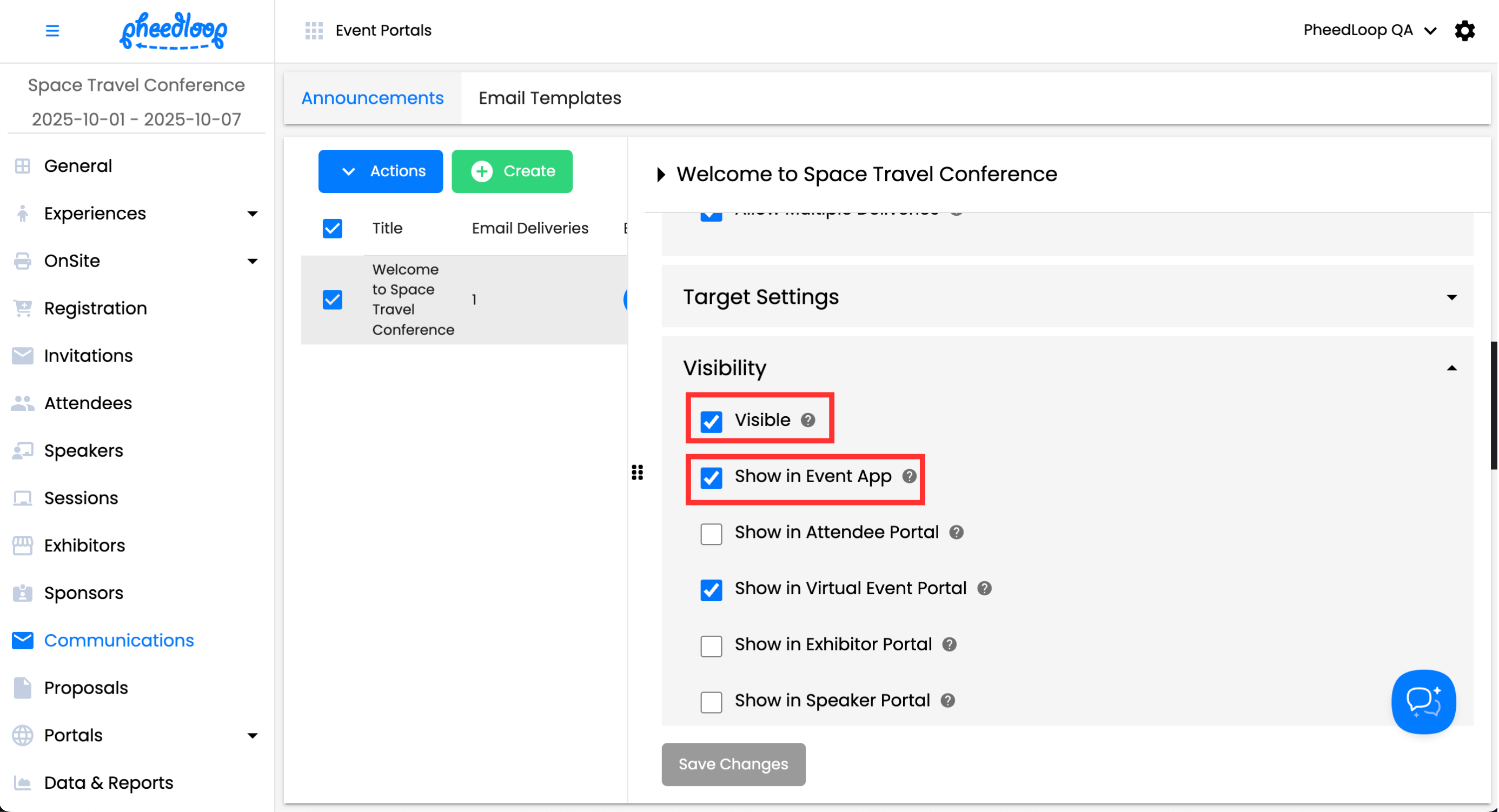Open the Event Portals grid icon

coord(314,30)
